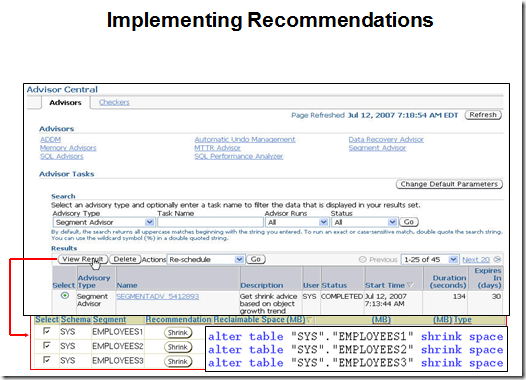The image size is (526, 380).
Task: Click Delete button in Results
Action: [x=125, y=259]
